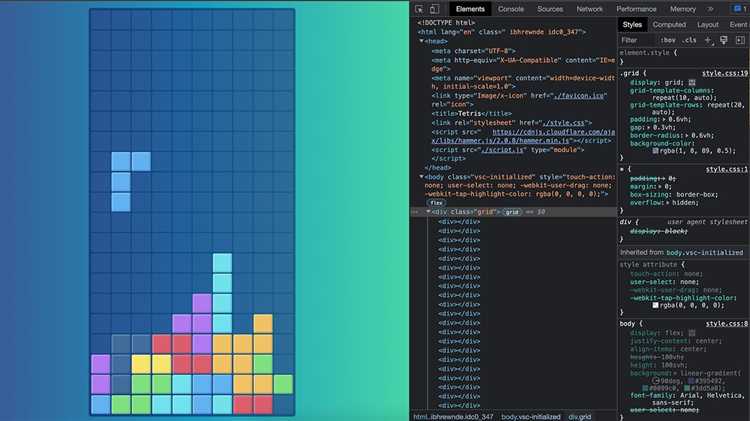Click the box-sizing: border-box declaration
Image resolution: width=750 pixels, height=421 pixels.
(x=673, y=195)
